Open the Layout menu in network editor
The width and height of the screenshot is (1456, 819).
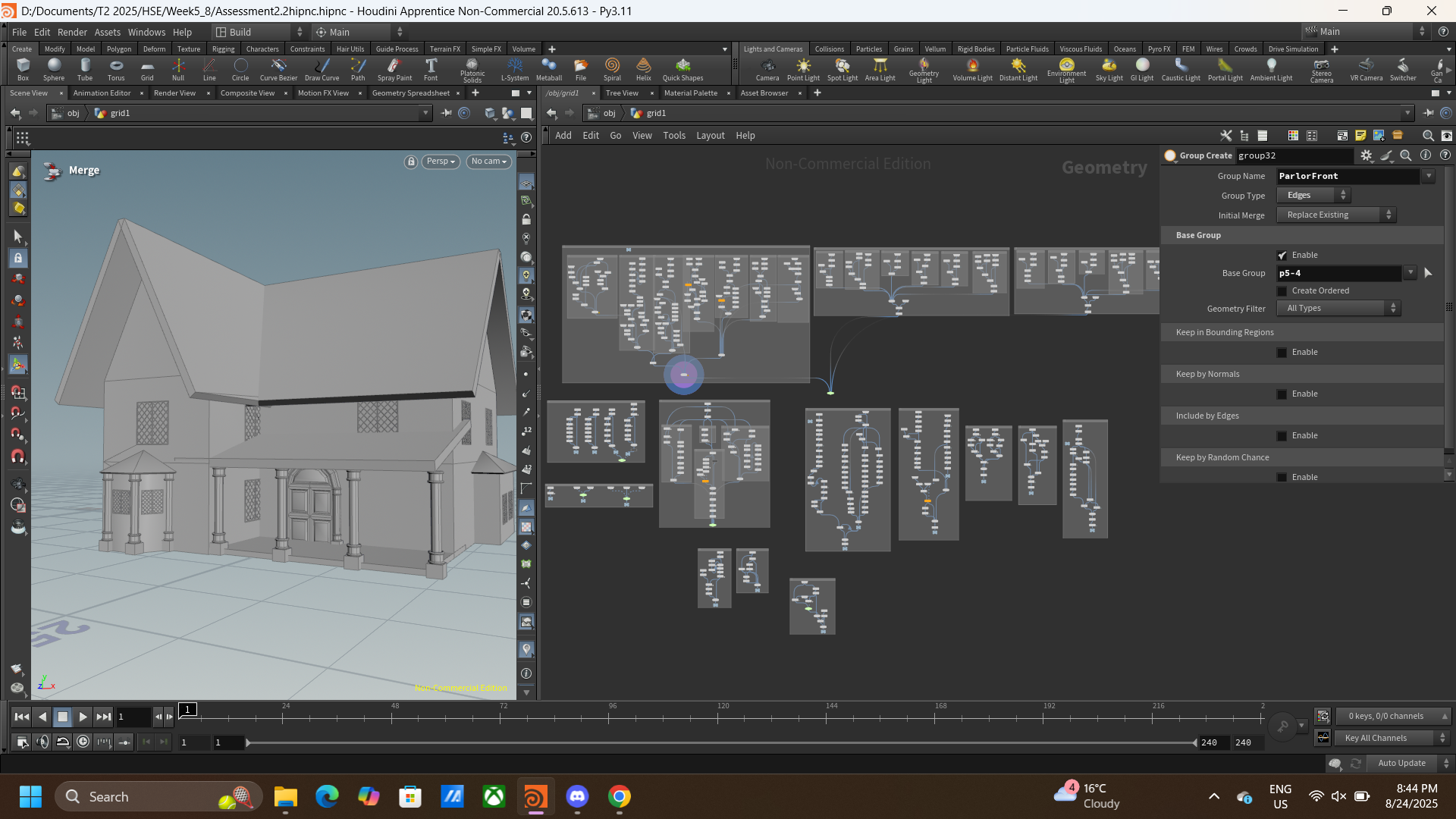pos(711,136)
